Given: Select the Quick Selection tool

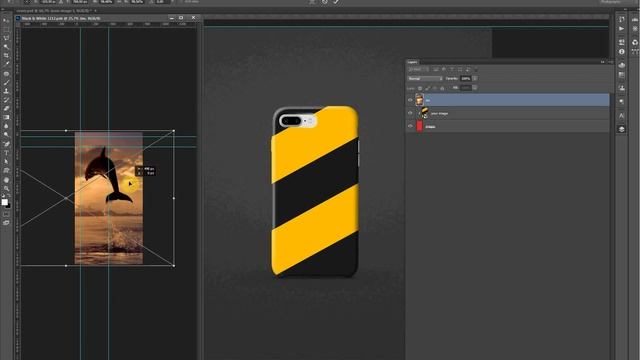Looking at the screenshot, I should tap(6, 47).
